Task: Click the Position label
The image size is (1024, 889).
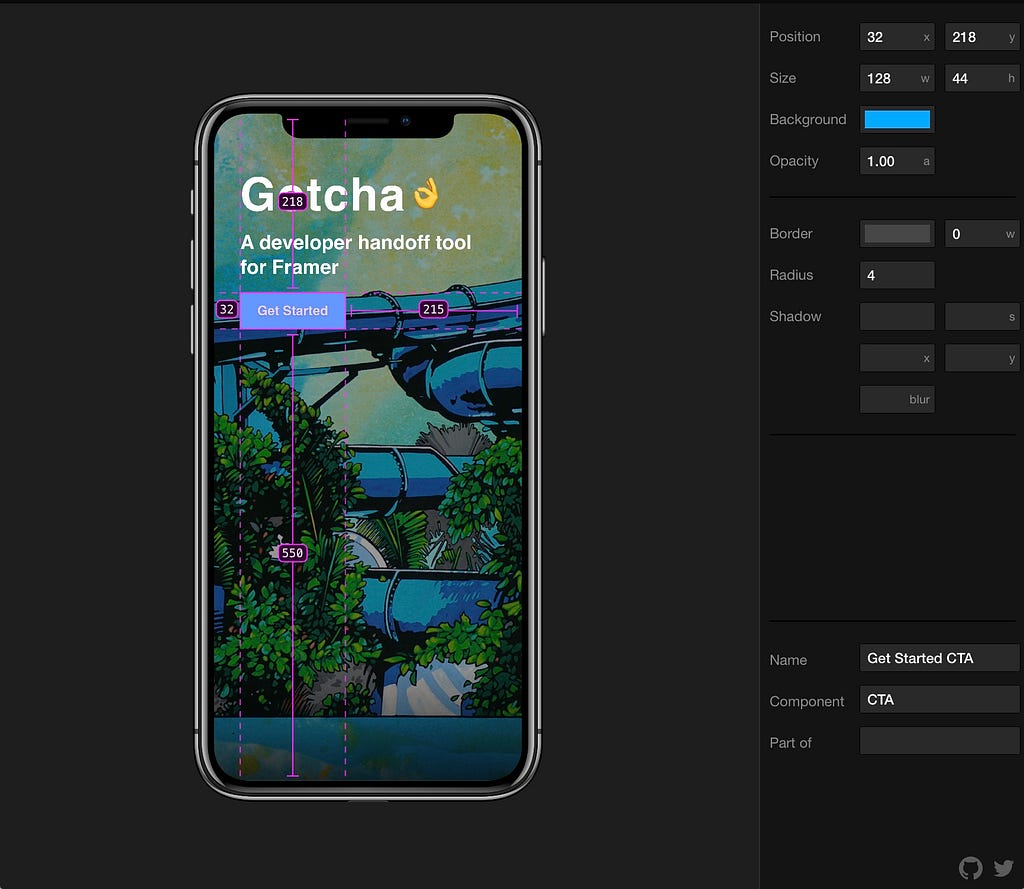Action: (x=795, y=37)
